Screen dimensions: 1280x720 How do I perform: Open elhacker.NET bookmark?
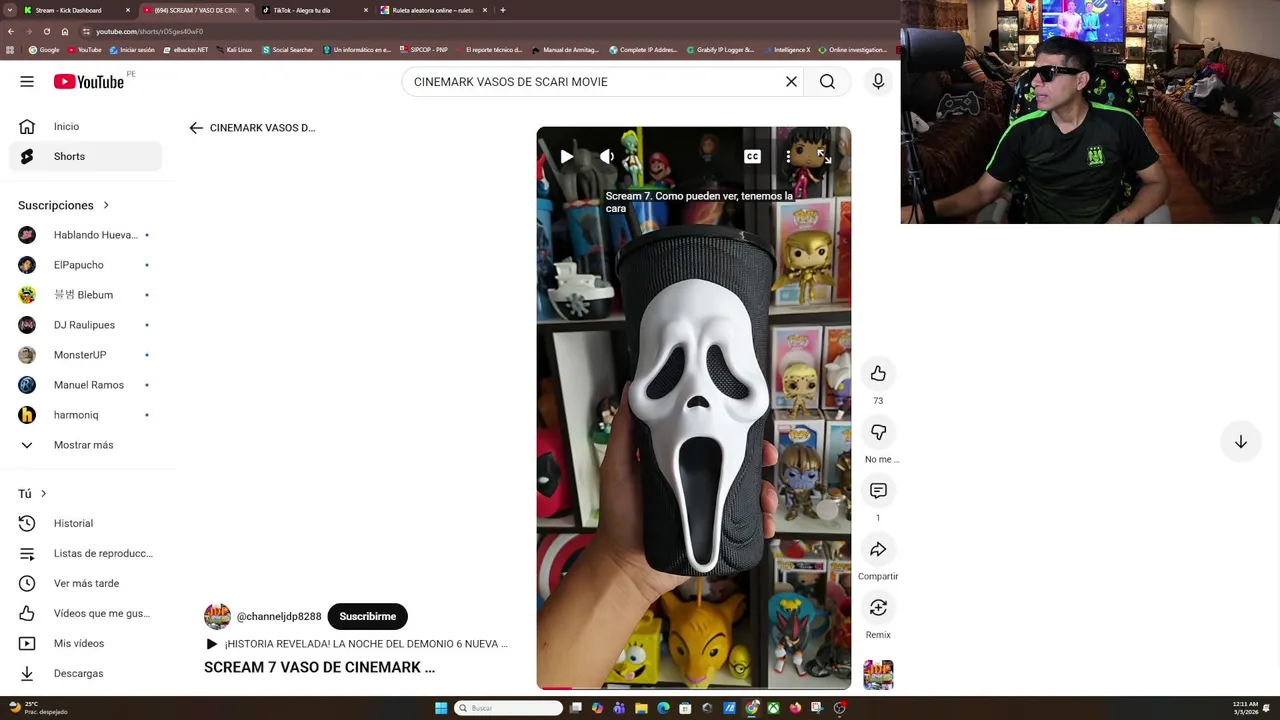(x=186, y=50)
